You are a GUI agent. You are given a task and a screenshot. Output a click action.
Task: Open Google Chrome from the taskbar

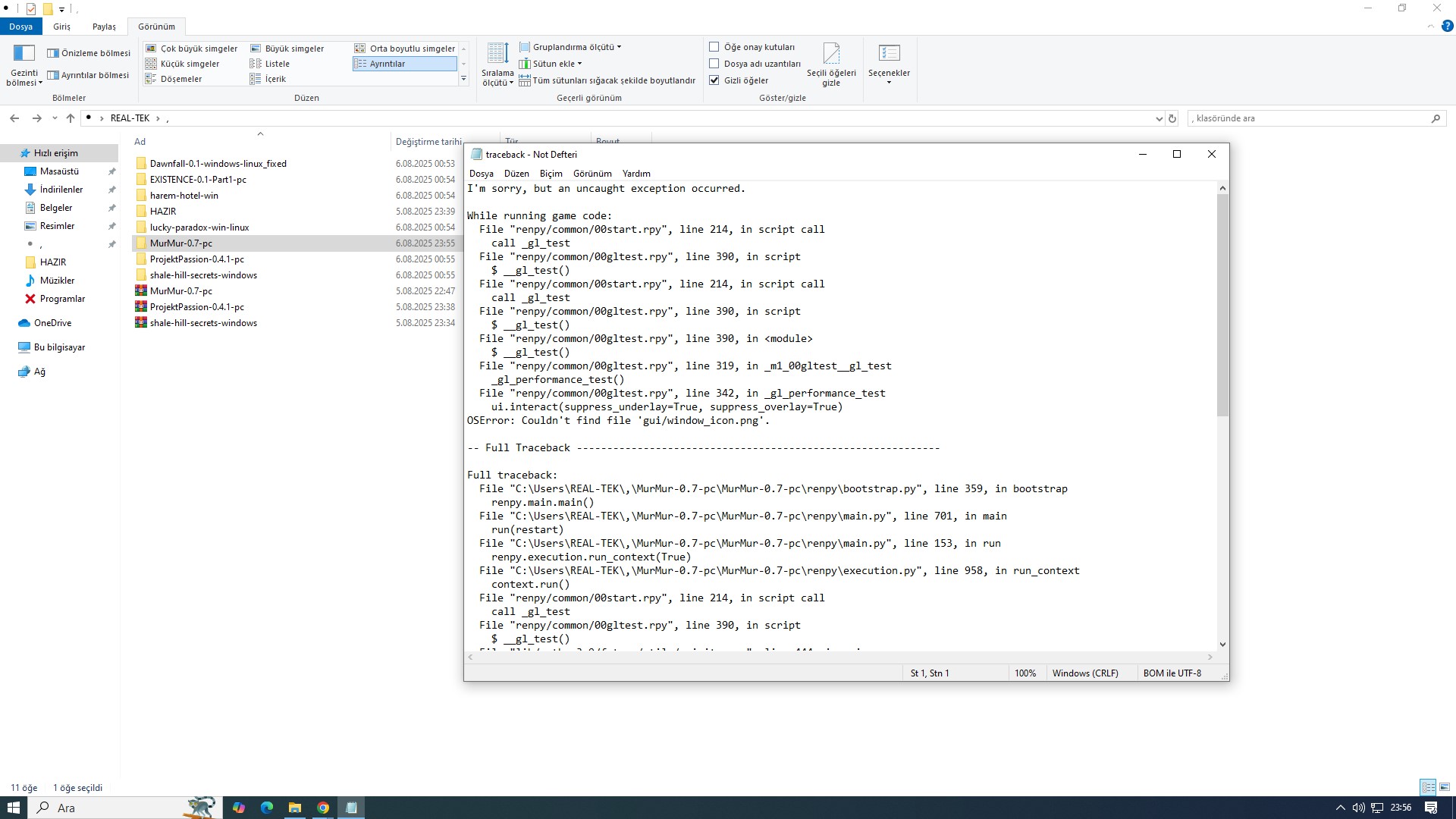(323, 808)
